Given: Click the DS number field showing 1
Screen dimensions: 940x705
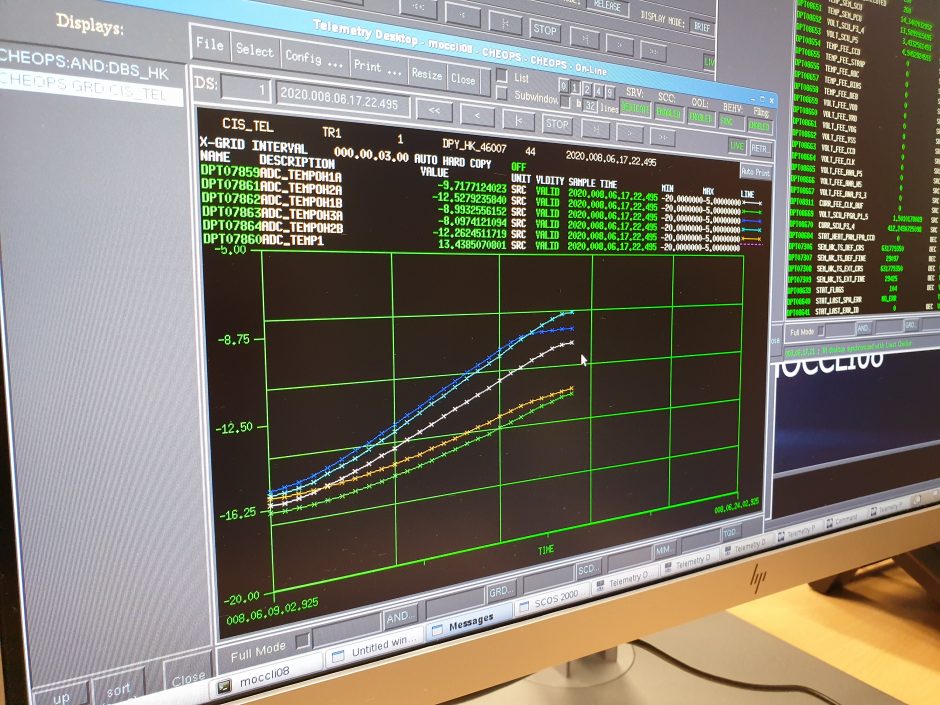Looking at the screenshot, I should click(x=246, y=90).
